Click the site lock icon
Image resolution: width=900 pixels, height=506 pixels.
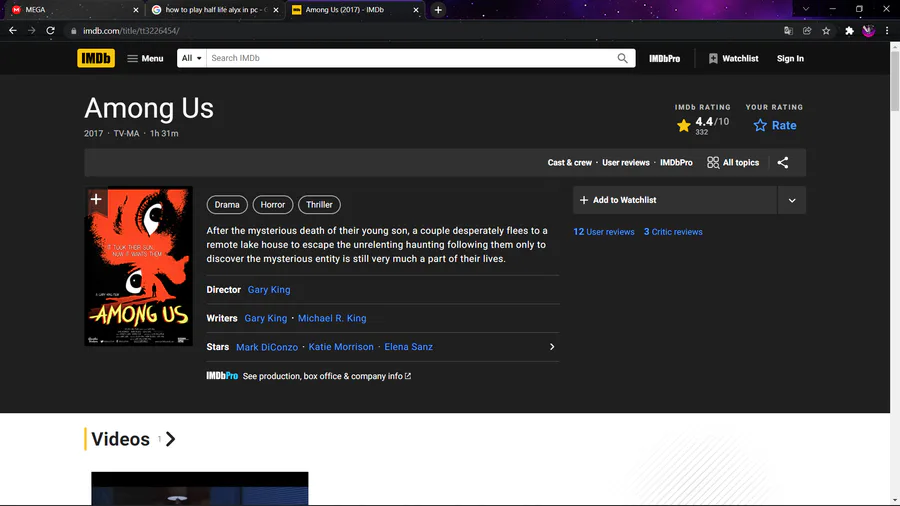73,31
